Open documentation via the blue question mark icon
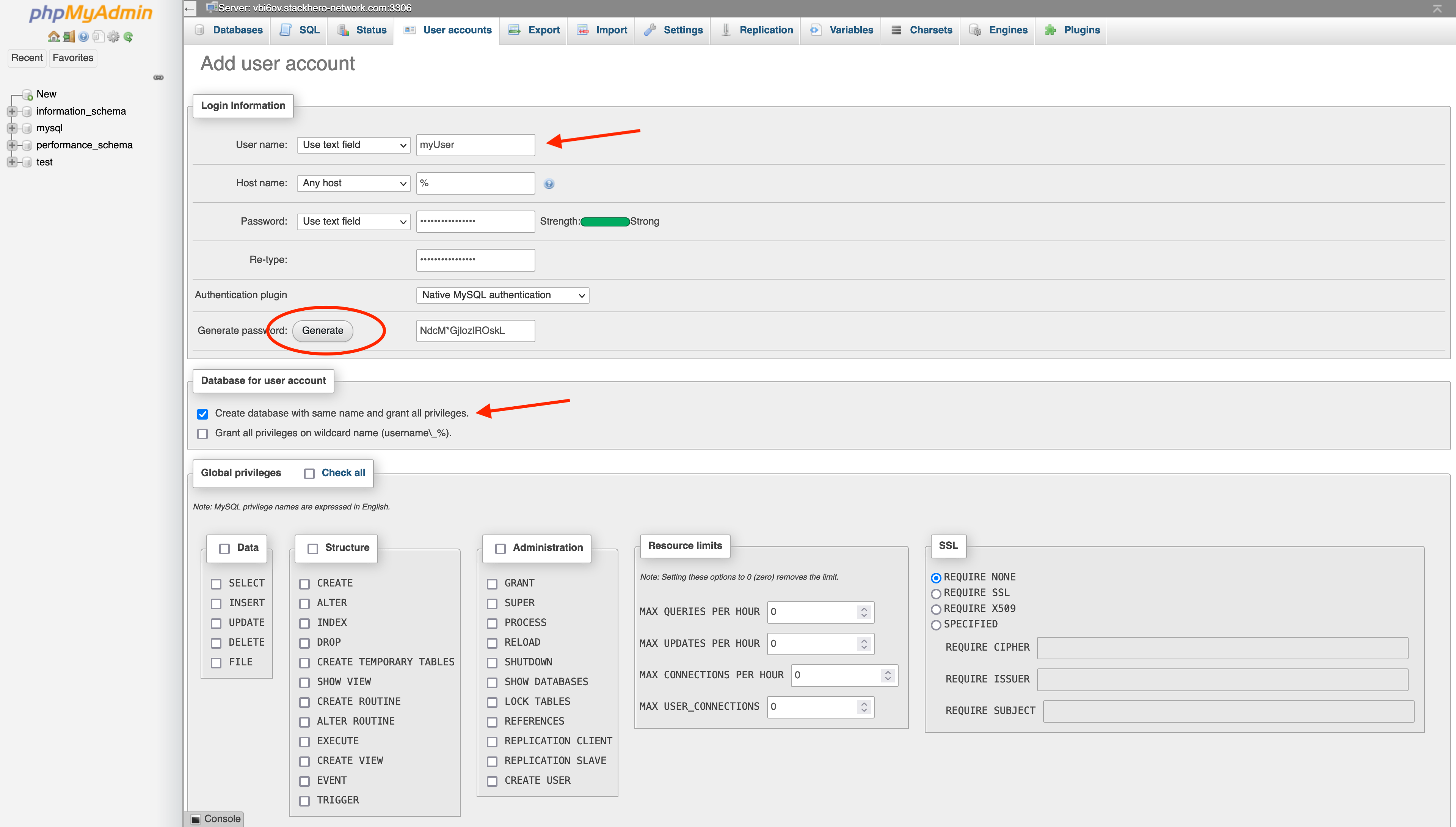Viewport: 1456px width, 827px height. (x=83, y=37)
